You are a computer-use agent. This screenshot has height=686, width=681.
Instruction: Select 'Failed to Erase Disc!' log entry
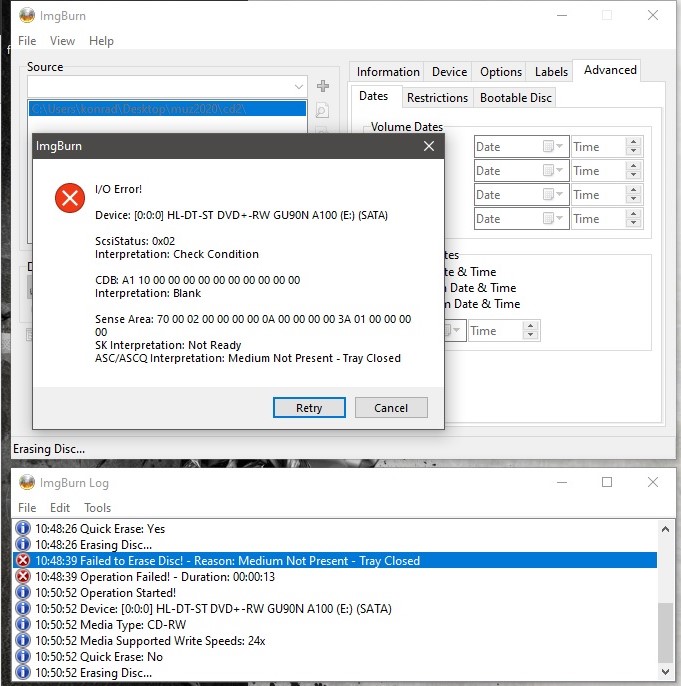tap(335, 560)
